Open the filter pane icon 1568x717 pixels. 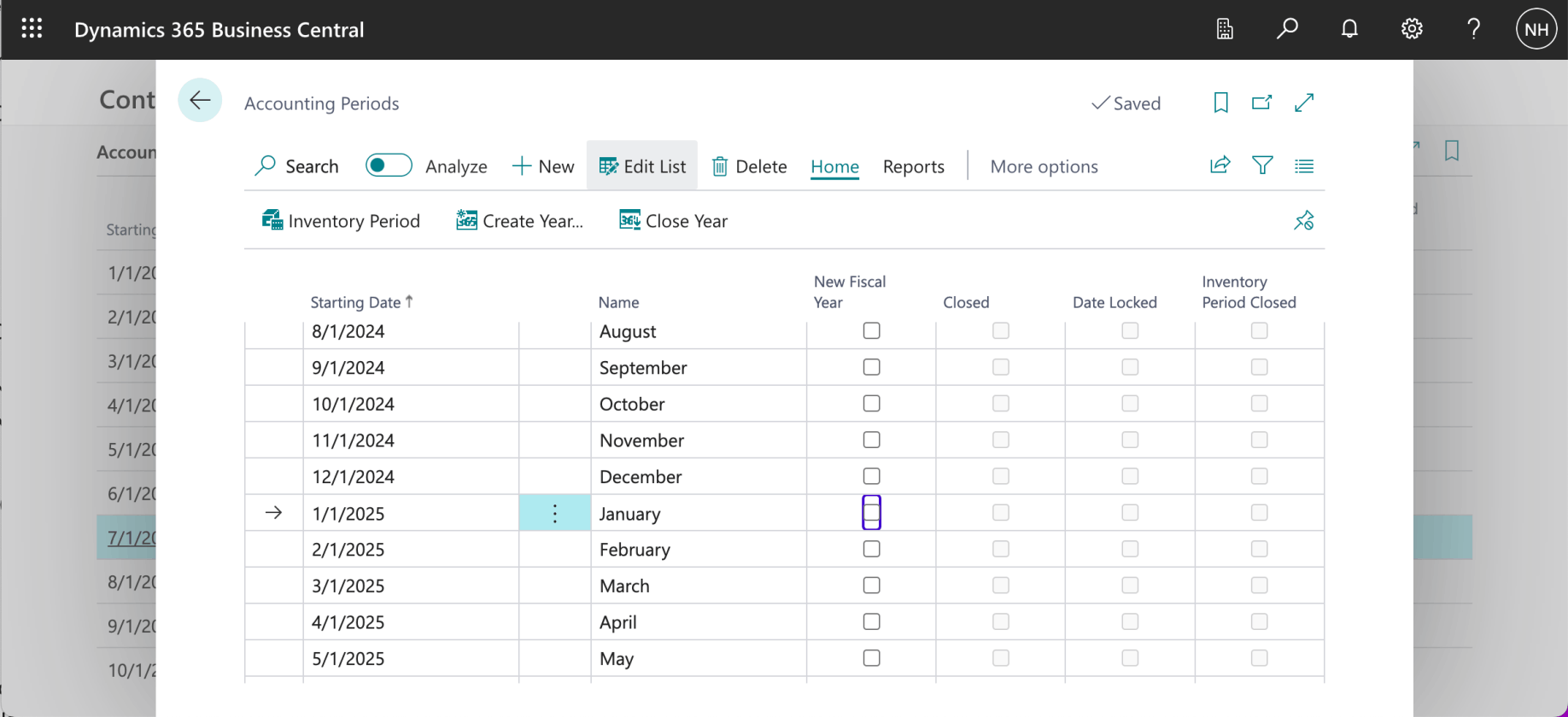click(x=1262, y=166)
